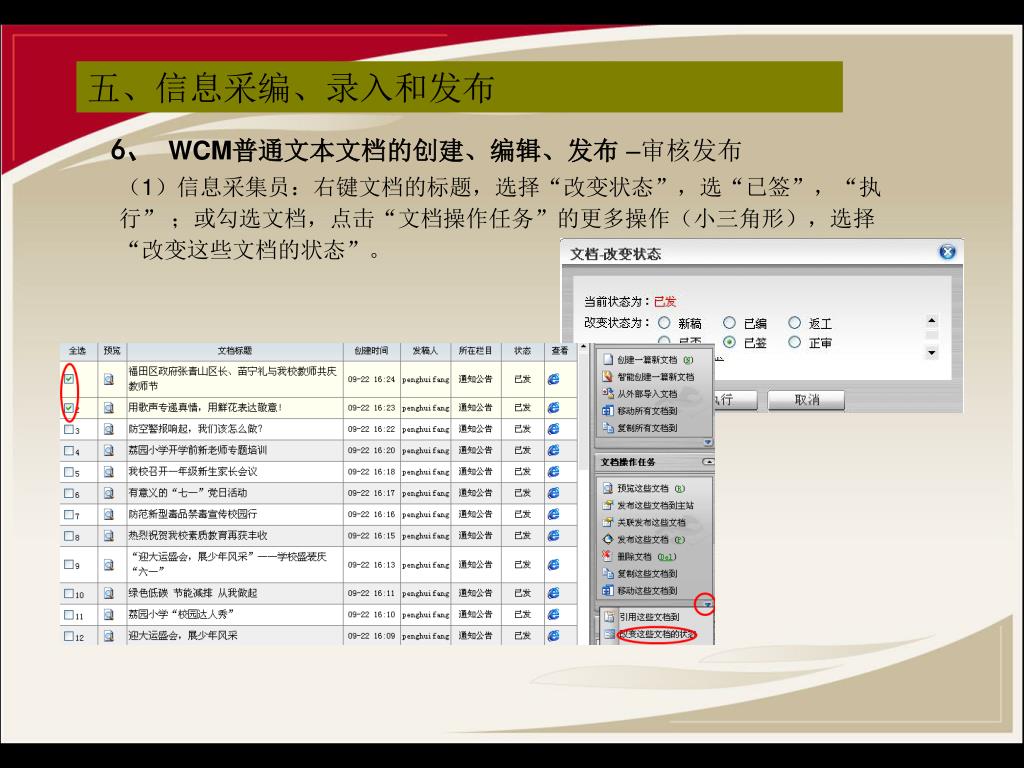
Task: Click IE view icon in 16:09 row
Action: [554, 635]
